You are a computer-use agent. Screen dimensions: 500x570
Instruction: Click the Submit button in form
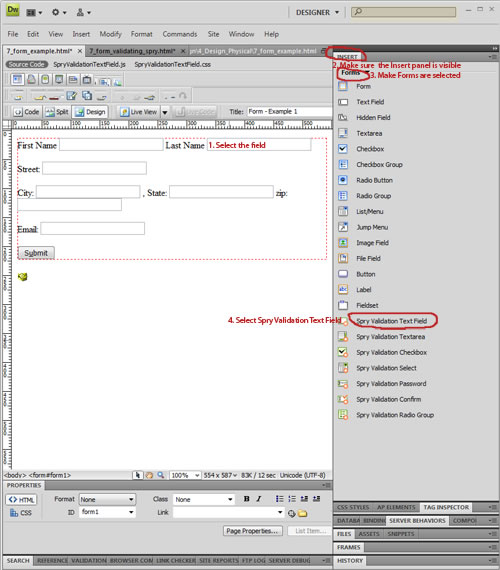click(x=36, y=253)
